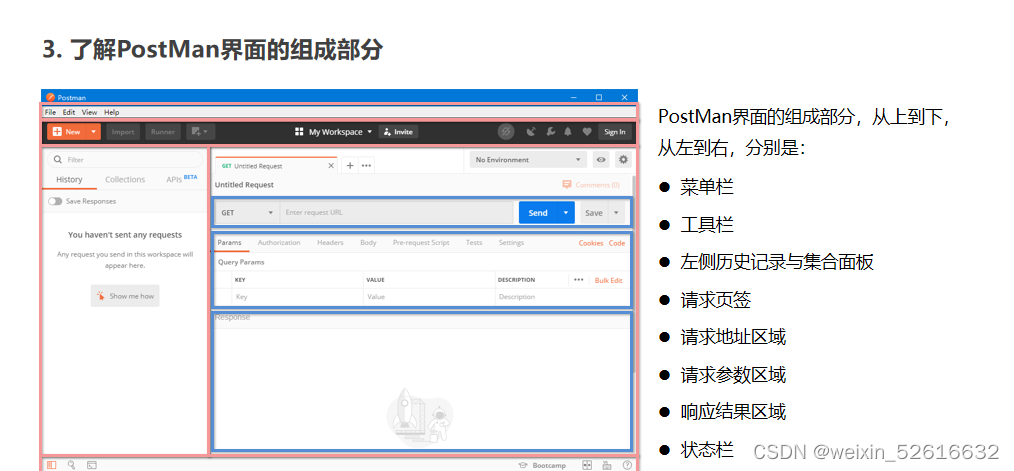This screenshot has height=471, width=1014.
Task: Open the find and replace magnifier icon
Action: [71, 465]
